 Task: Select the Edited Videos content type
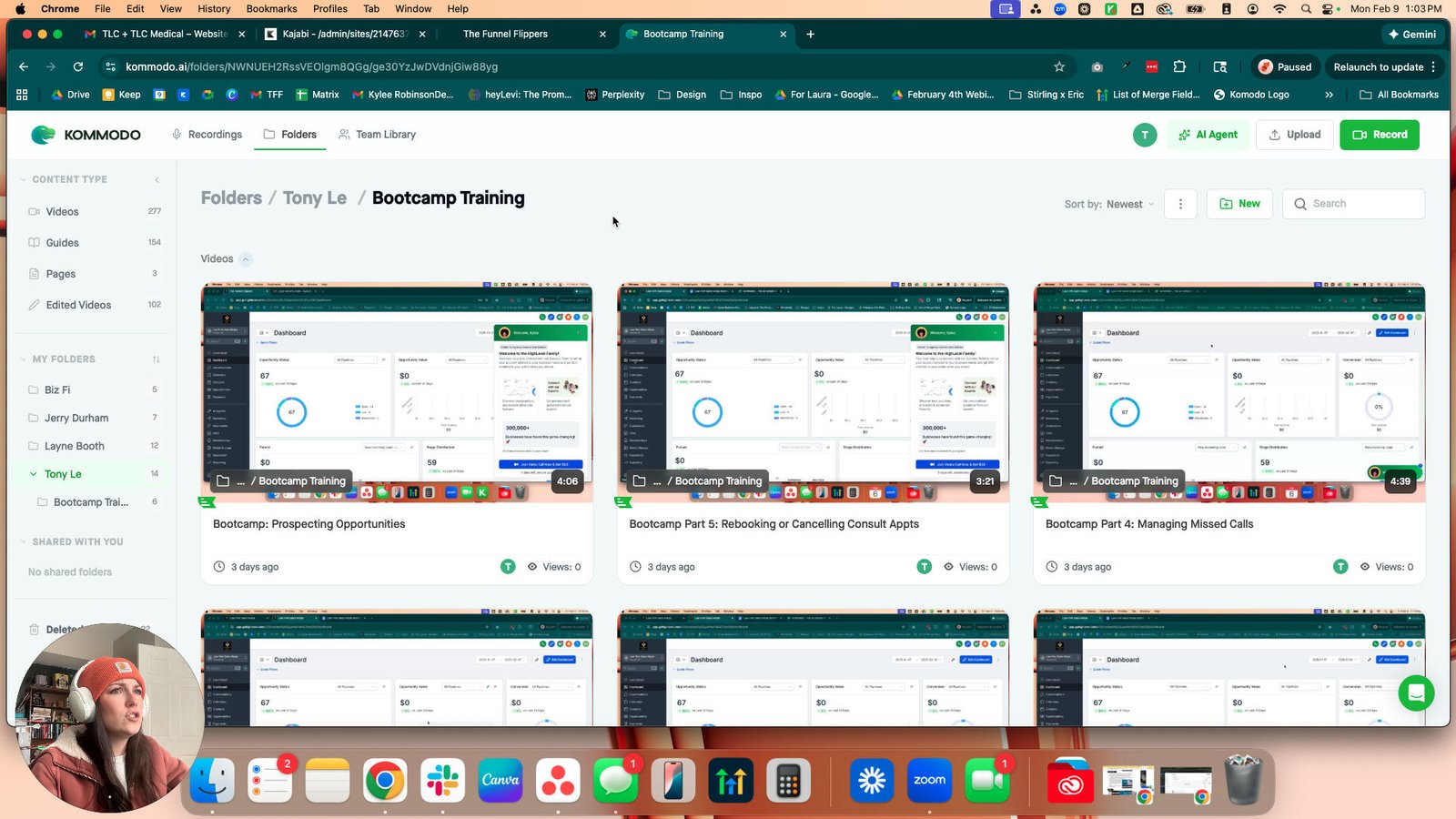click(95, 305)
